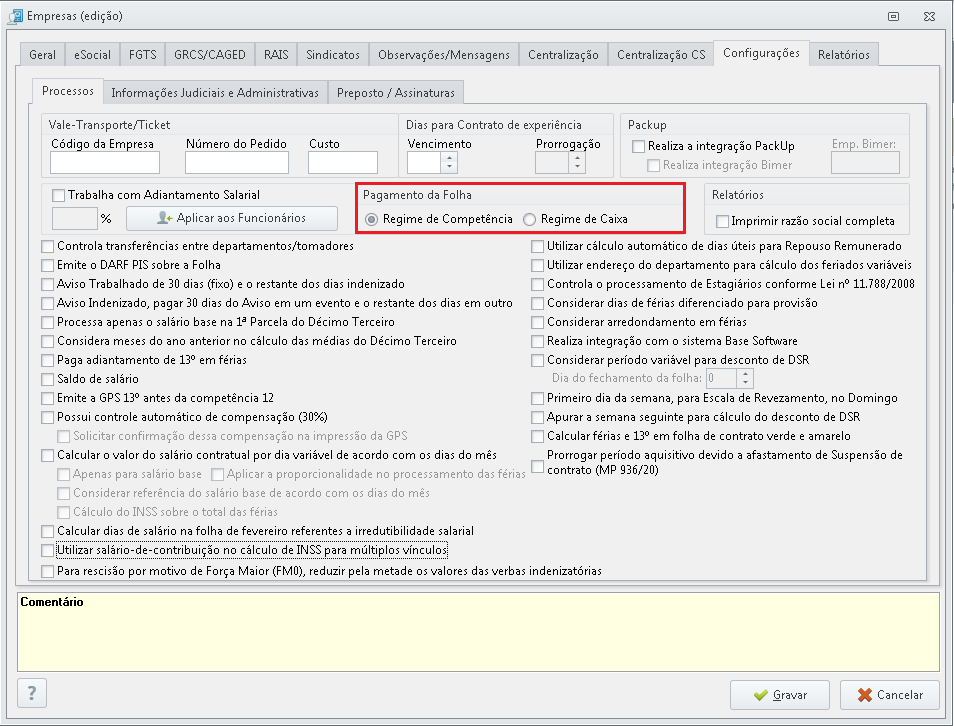954x726 pixels.
Task: Click Dia do fechamento da folha spinner
Action: (x=745, y=379)
